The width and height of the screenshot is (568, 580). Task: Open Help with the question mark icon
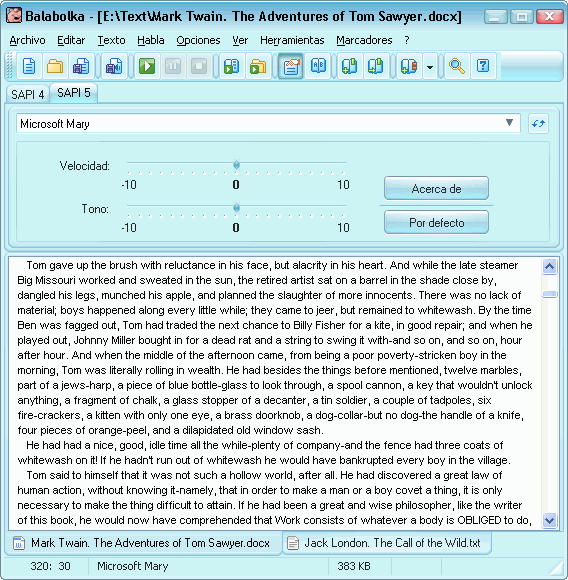[483, 67]
